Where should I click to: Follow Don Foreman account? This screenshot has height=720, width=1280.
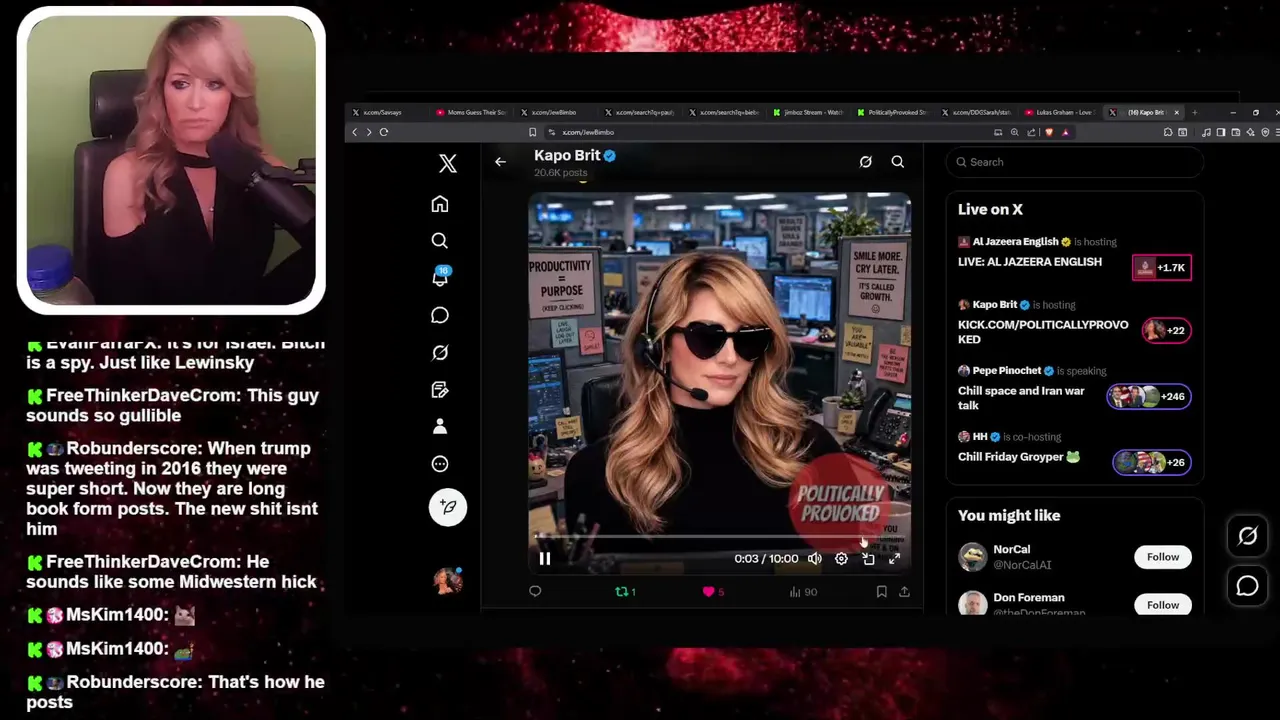(1163, 605)
